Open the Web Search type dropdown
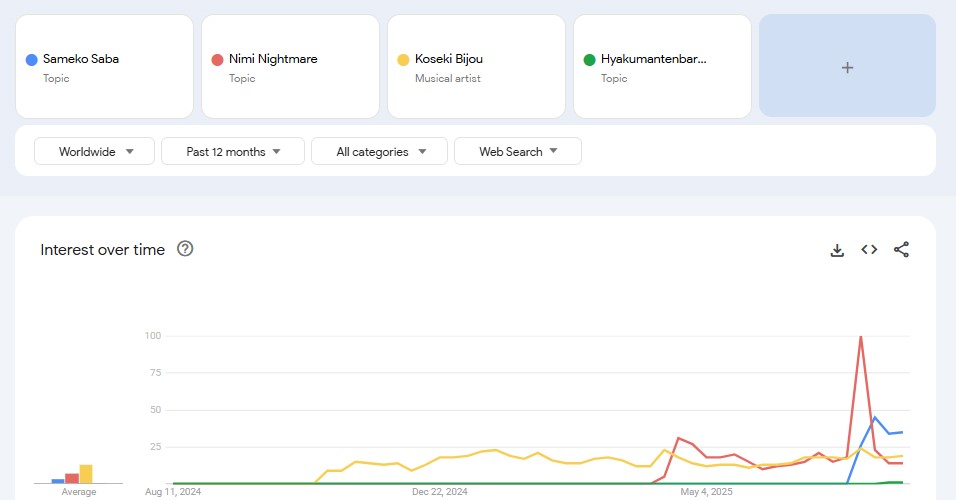Image resolution: width=956 pixels, height=500 pixels. click(518, 151)
